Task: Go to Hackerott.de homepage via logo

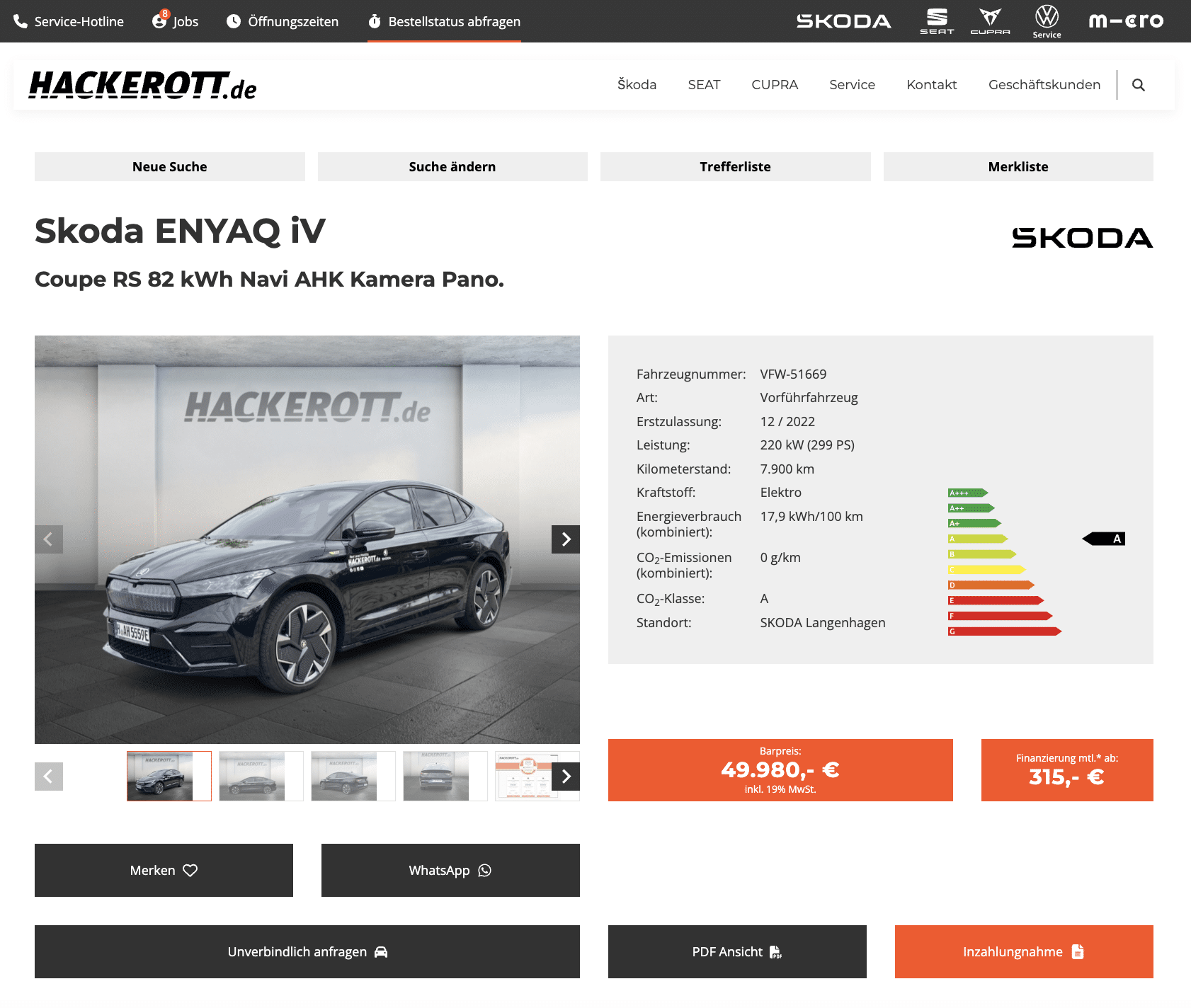Action: click(142, 86)
